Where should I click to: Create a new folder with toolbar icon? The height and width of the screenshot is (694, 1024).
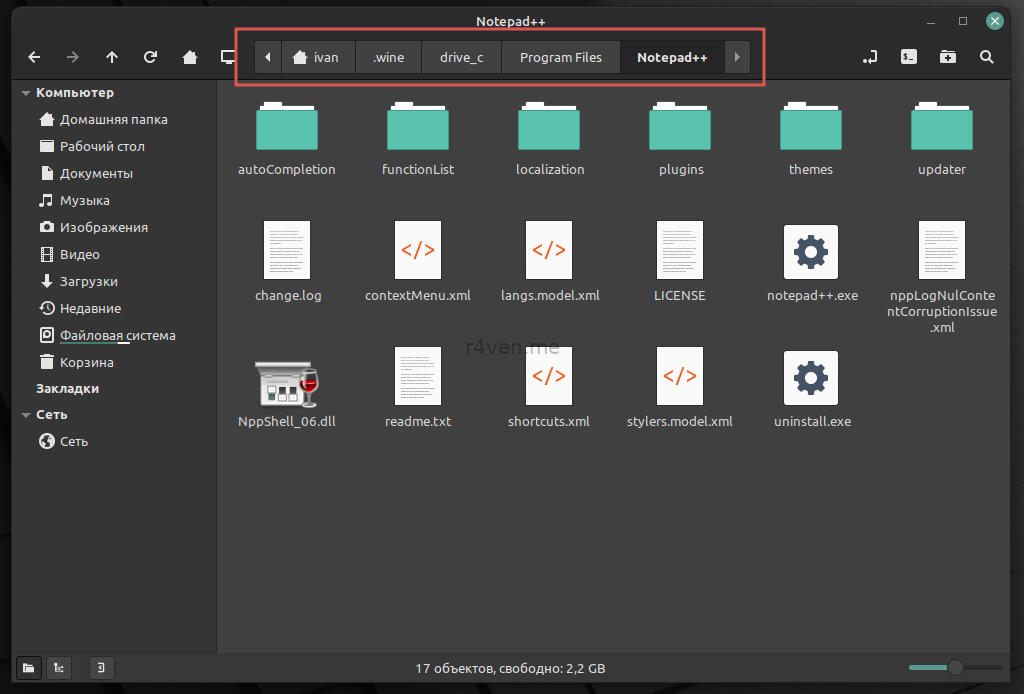947,57
